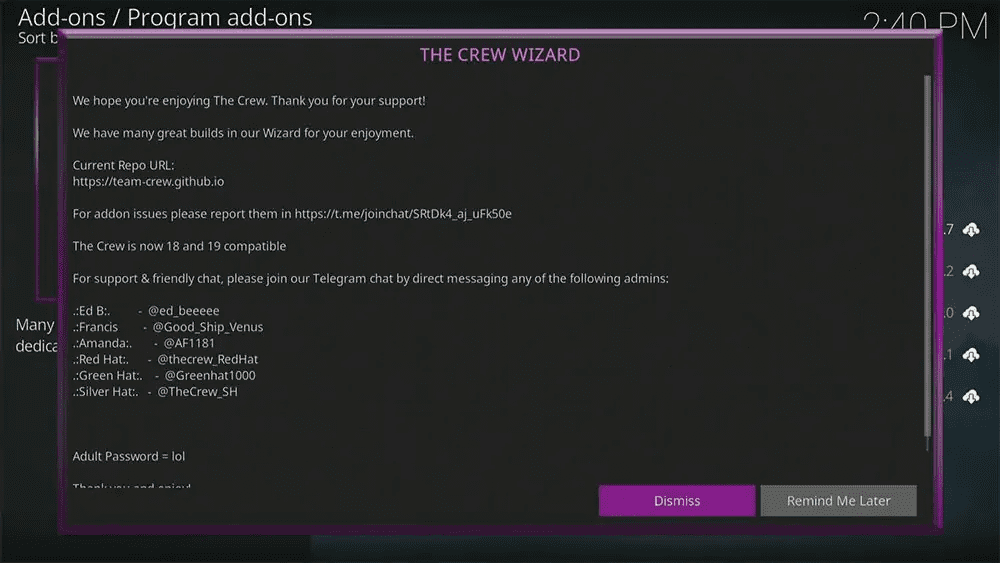Open the team-crew.github.io repo URL
Image resolution: width=1000 pixels, height=563 pixels.
[148, 182]
